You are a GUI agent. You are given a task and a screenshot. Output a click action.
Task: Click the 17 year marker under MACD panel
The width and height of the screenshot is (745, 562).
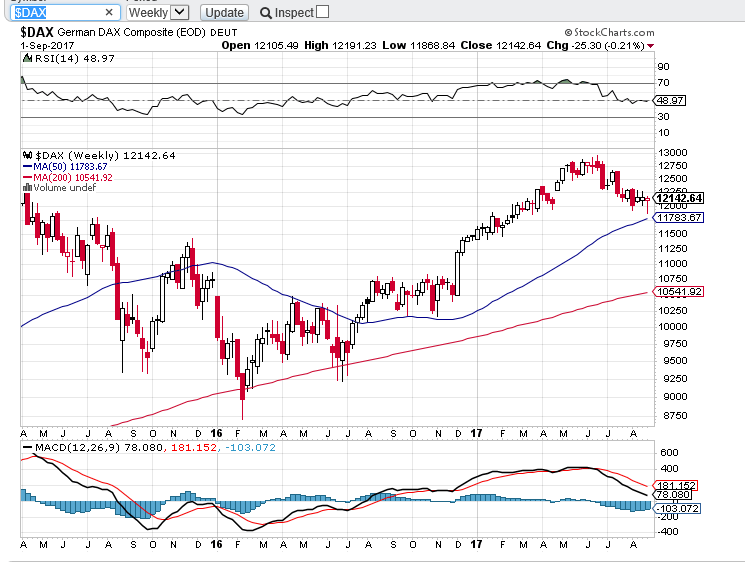pyautogui.click(x=476, y=544)
